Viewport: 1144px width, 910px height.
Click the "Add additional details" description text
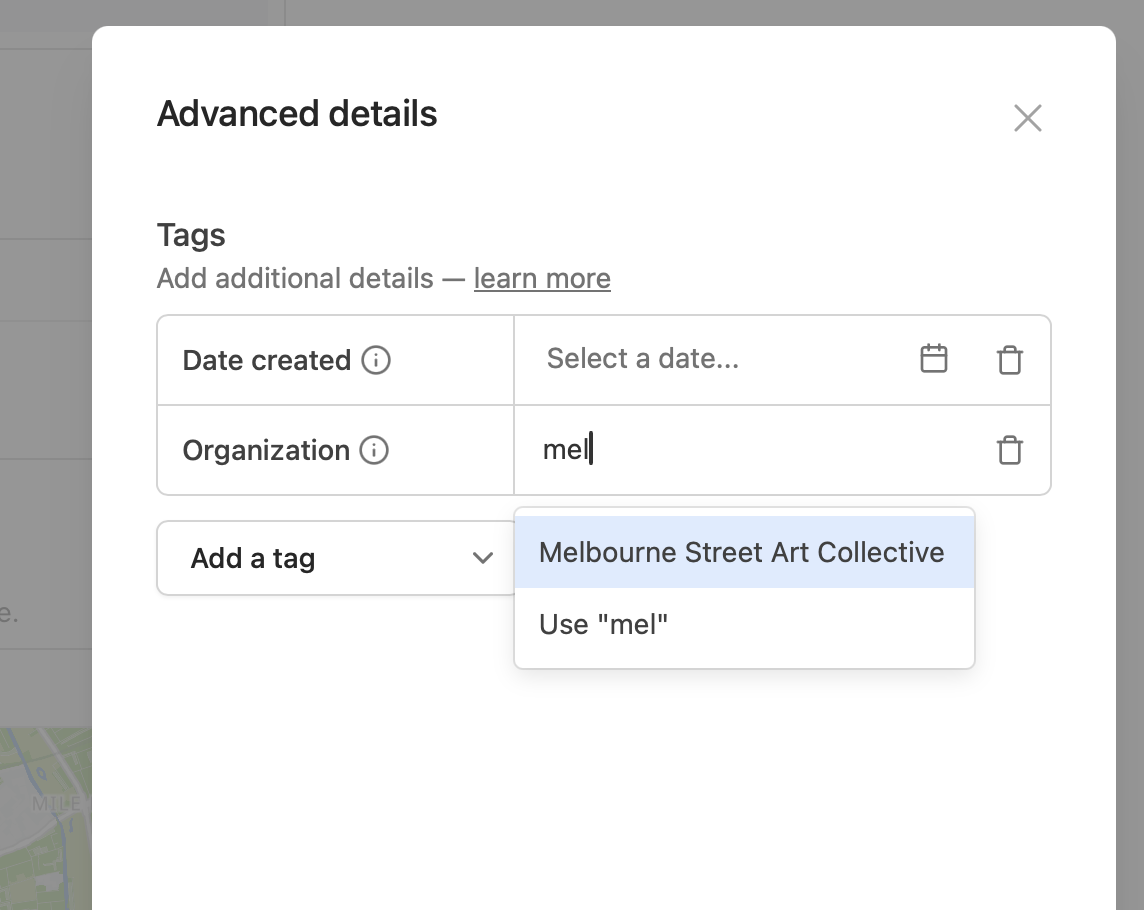coord(295,278)
